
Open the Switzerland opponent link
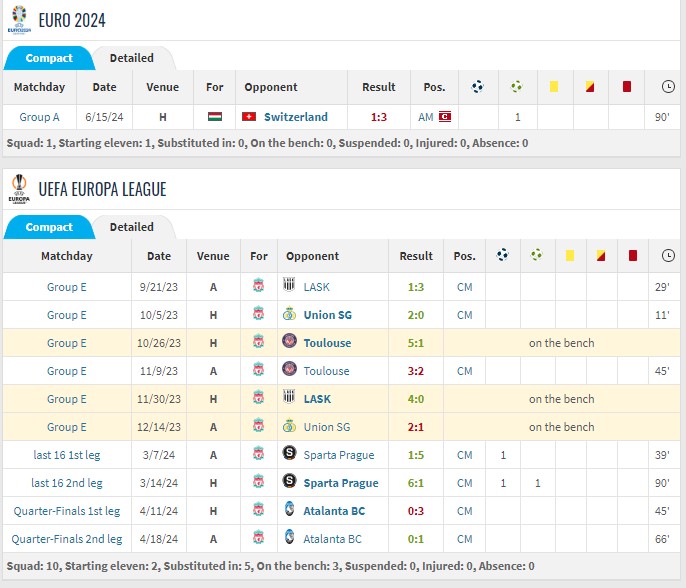296,117
